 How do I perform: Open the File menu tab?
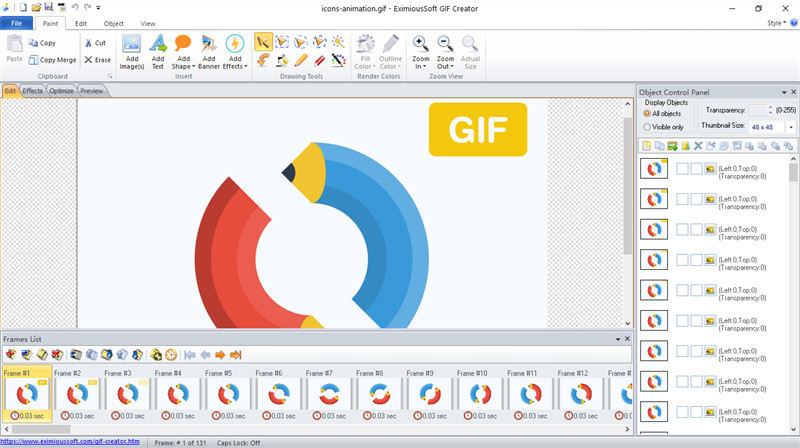tap(16, 23)
